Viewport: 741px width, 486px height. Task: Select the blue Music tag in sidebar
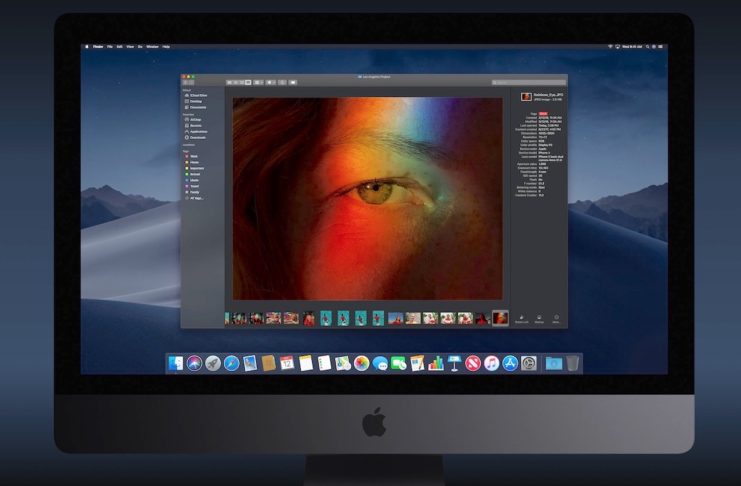pyautogui.click(x=192, y=180)
